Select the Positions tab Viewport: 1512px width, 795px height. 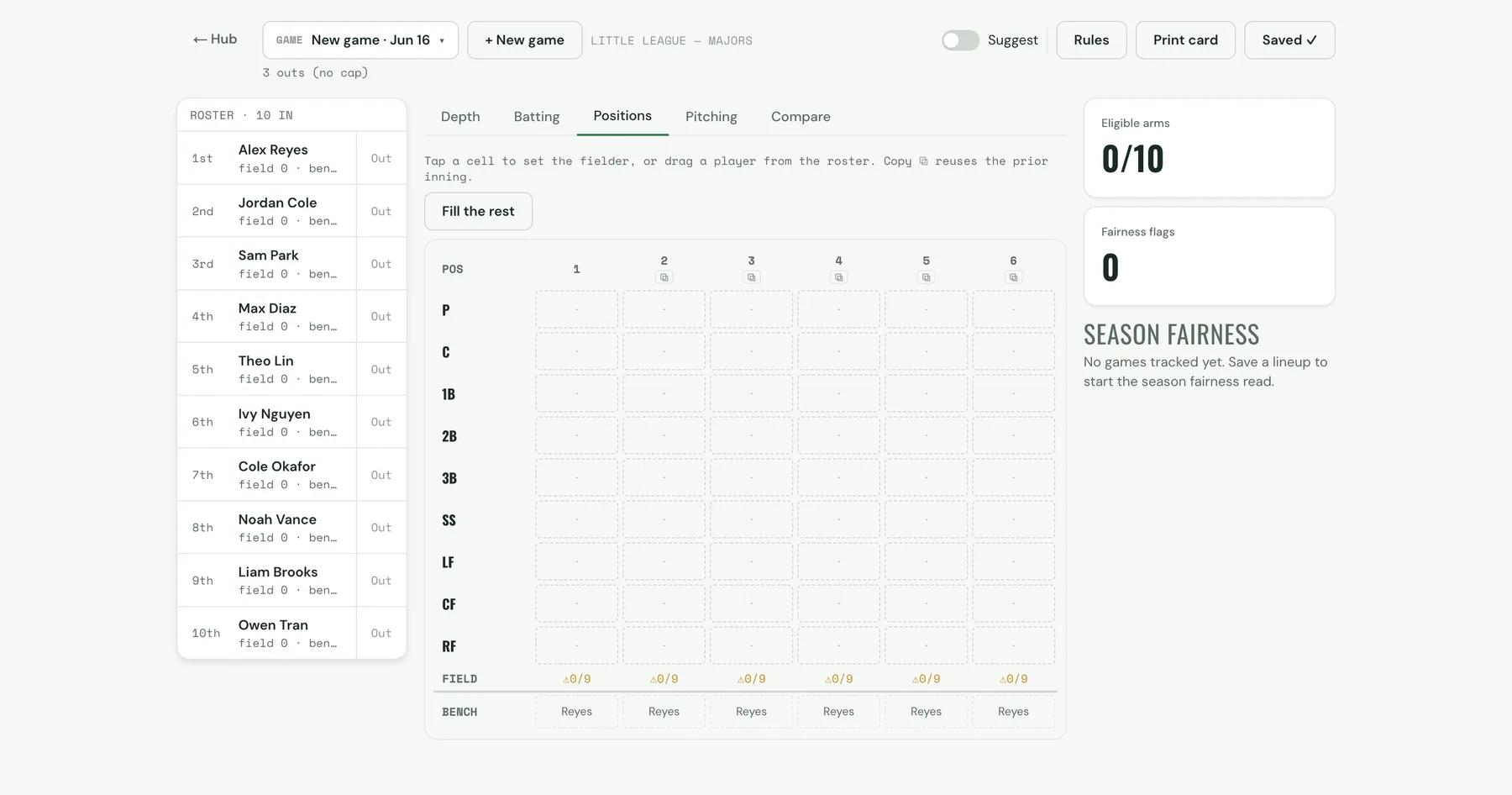coord(622,116)
